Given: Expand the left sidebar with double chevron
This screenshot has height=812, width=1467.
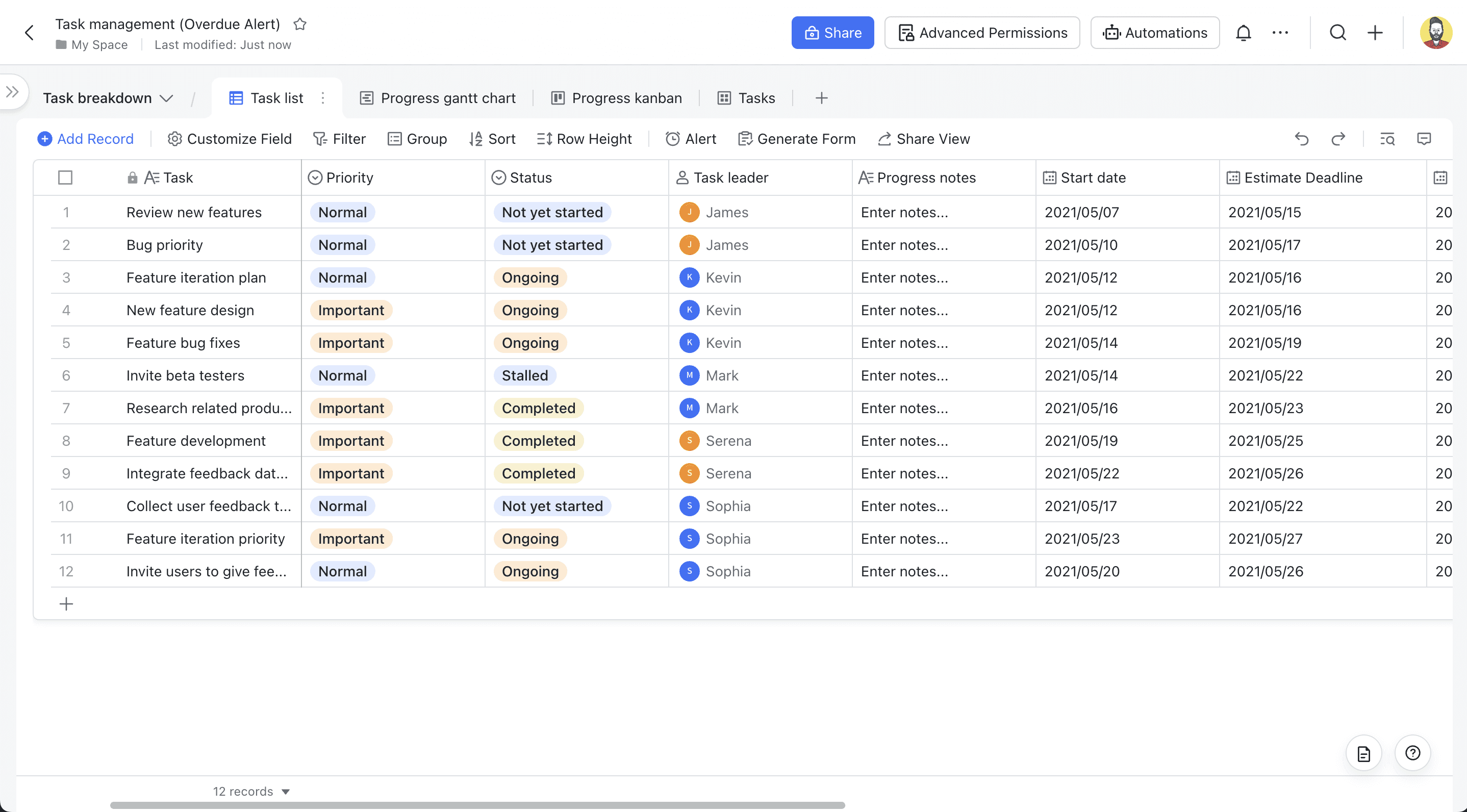Looking at the screenshot, I should coord(13,92).
